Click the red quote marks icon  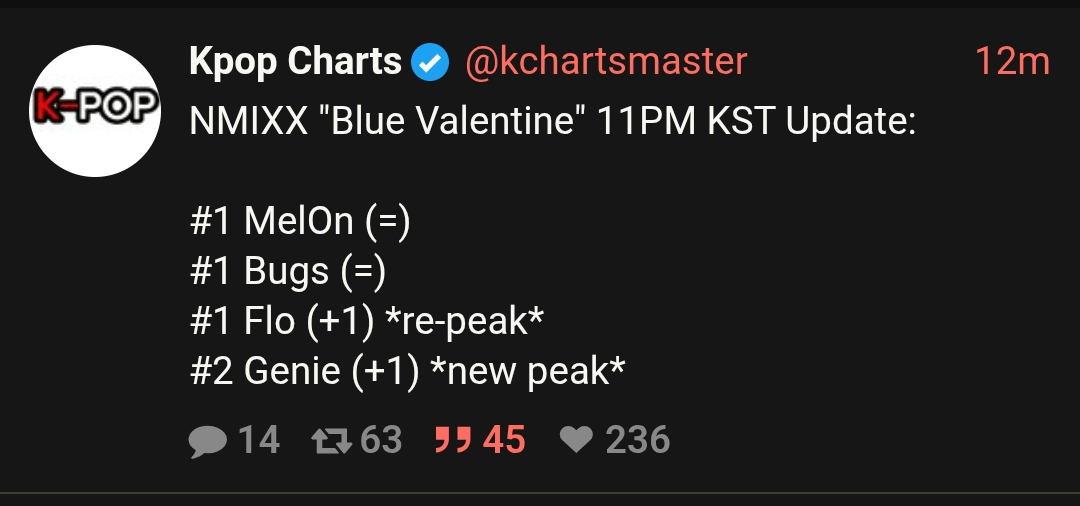tap(451, 440)
